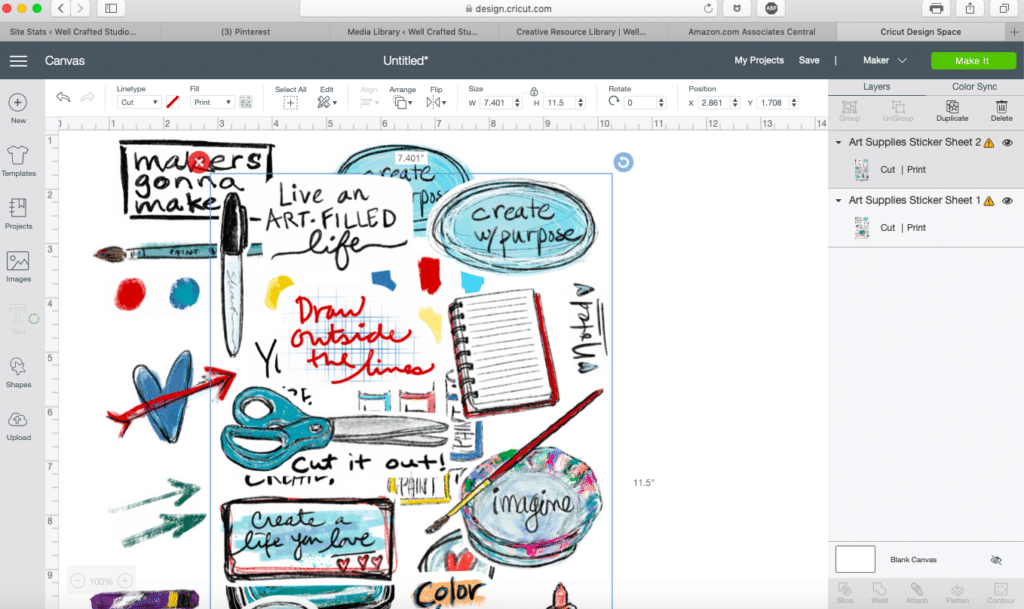Click the Save button
Viewport: 1024px width, 609px height.
pos(808,60)
